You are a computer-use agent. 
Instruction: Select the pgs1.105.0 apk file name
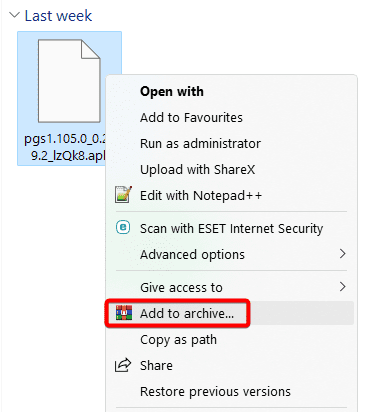tap(65, 147)
